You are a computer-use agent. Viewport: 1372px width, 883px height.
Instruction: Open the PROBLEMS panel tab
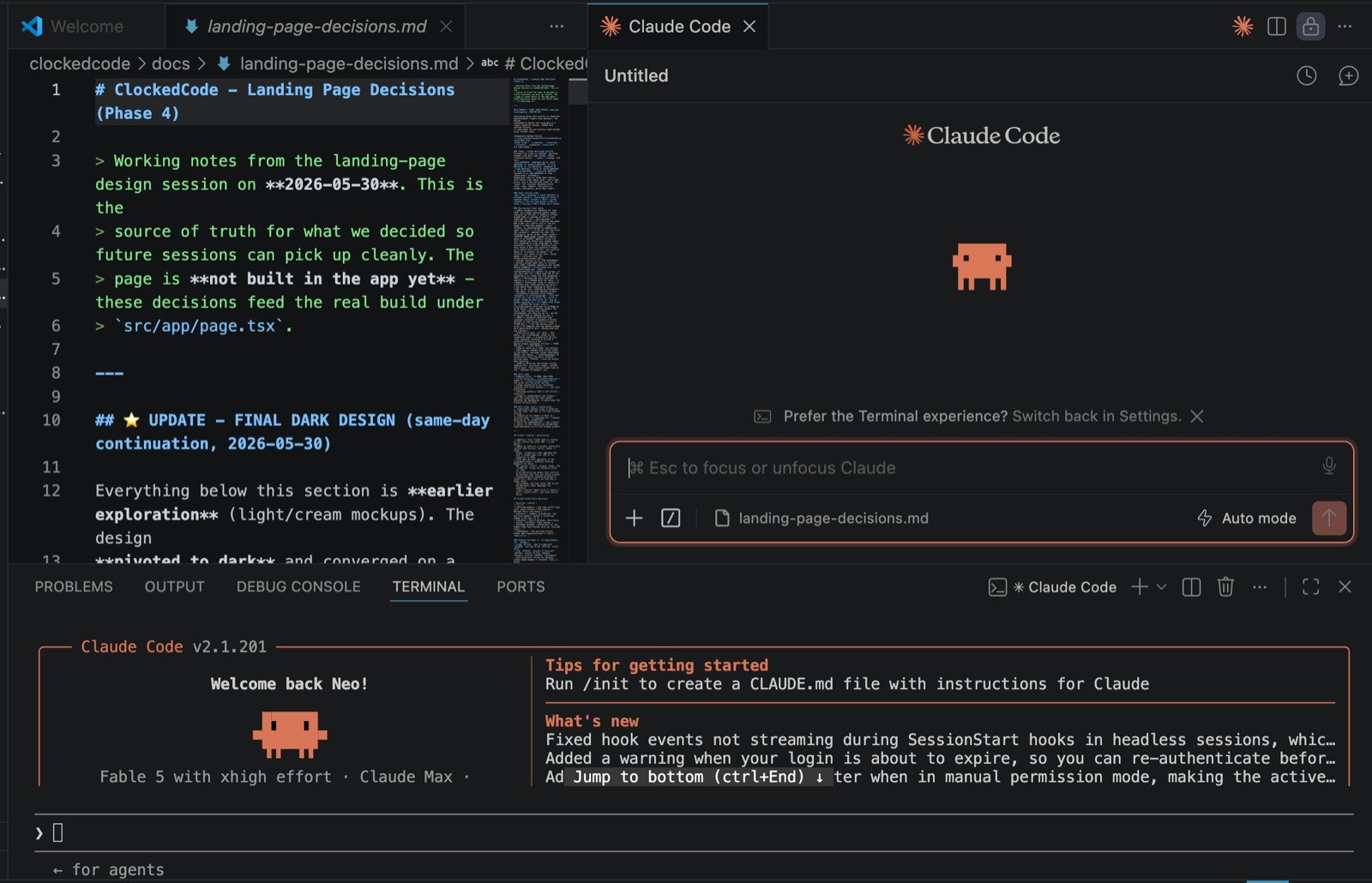click(74, 586)
